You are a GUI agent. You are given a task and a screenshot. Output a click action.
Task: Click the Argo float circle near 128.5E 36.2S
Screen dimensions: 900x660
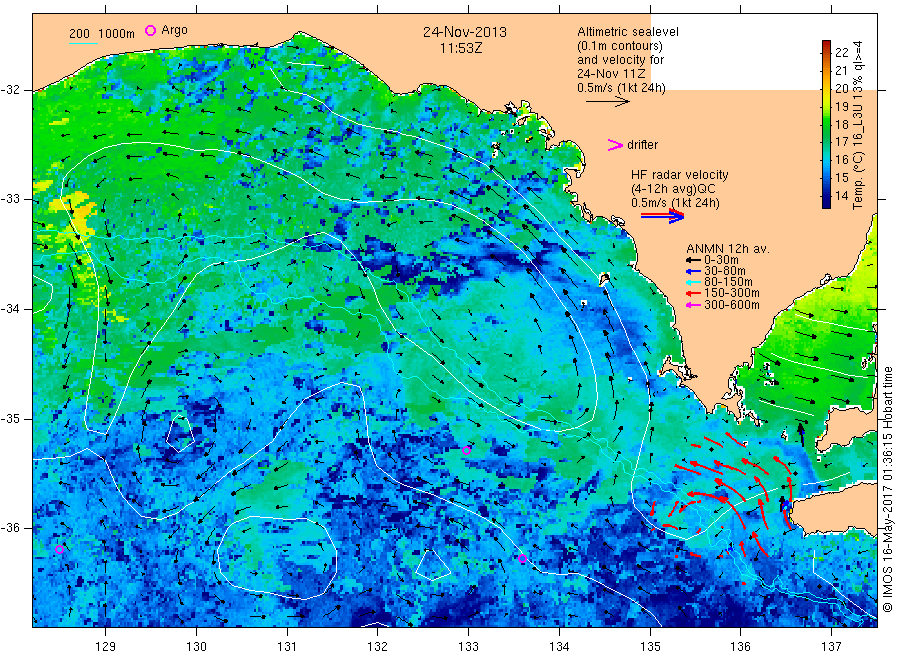(x=59, y=549)
